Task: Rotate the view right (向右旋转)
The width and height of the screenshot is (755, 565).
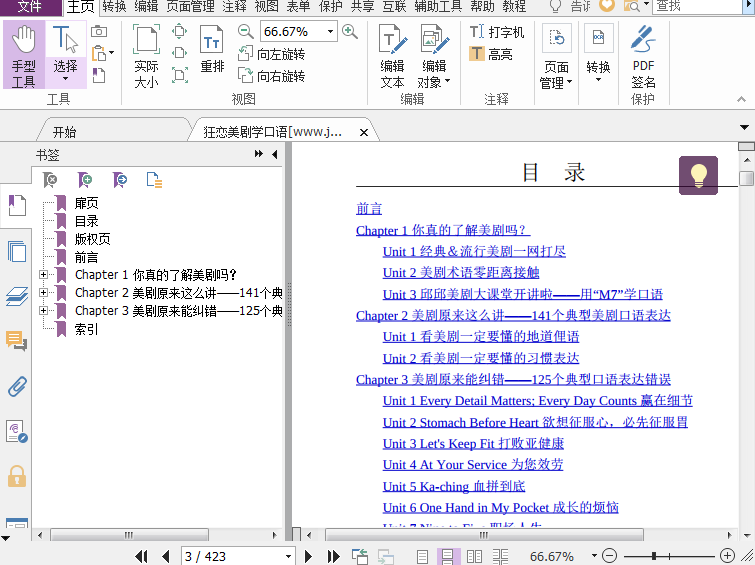Action: coord(272,76)
